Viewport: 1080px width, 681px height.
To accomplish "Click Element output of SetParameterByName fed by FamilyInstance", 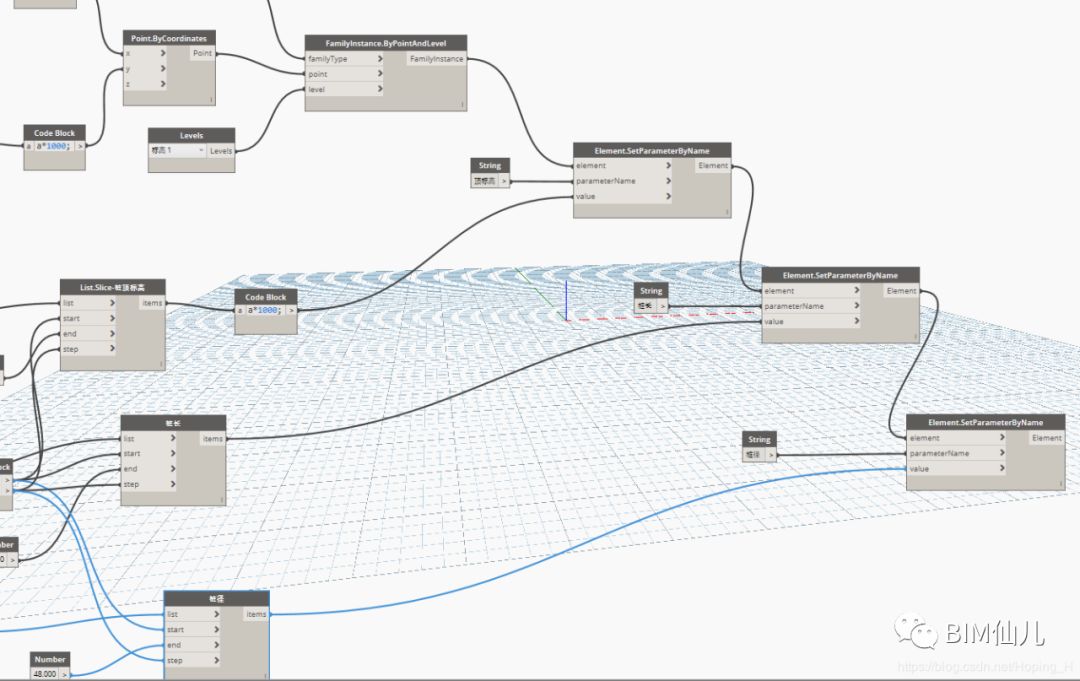I will pyautogui.click(x=713, y=165).
